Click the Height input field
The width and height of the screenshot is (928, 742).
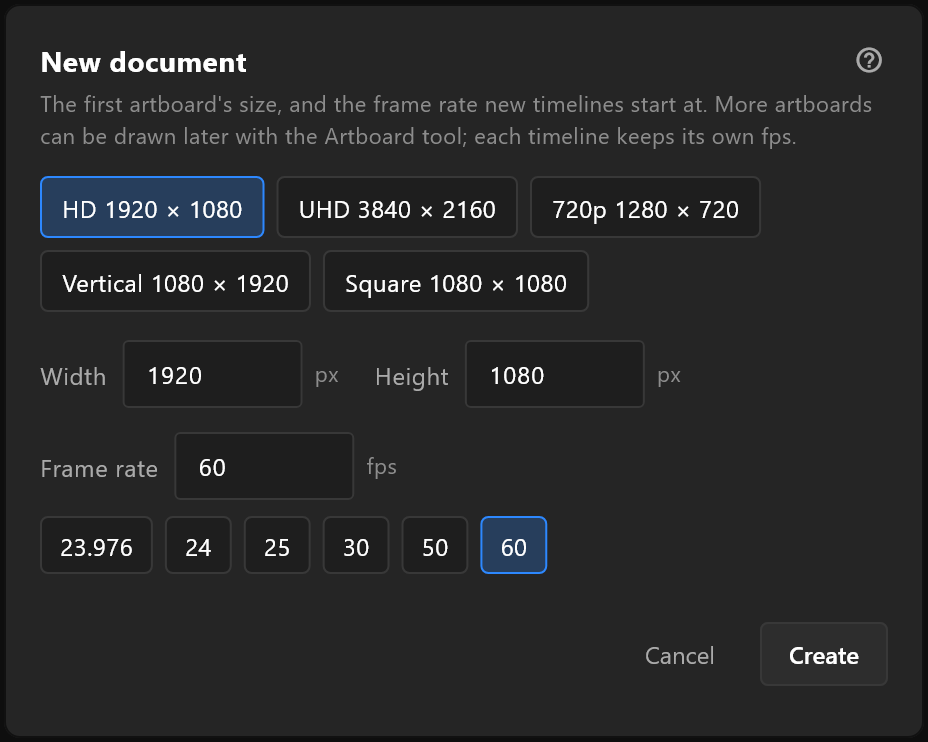click(555, 374)
